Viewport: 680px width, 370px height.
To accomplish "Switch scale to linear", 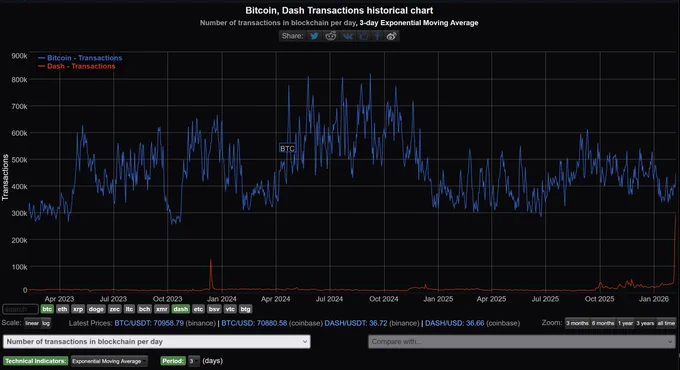I will (x=32, y=323).
